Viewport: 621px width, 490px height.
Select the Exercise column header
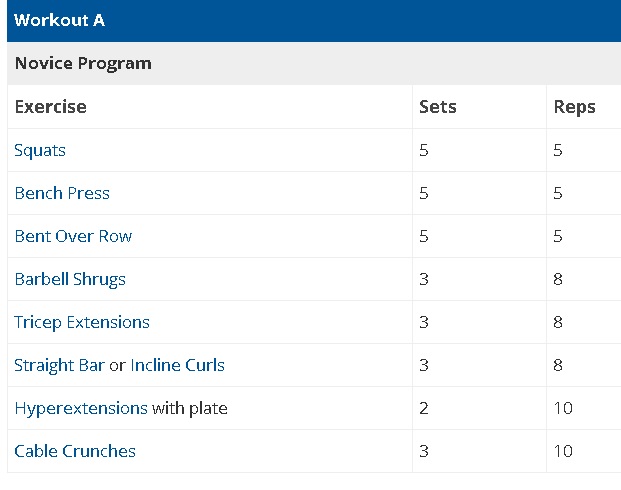tap(51, 107)
